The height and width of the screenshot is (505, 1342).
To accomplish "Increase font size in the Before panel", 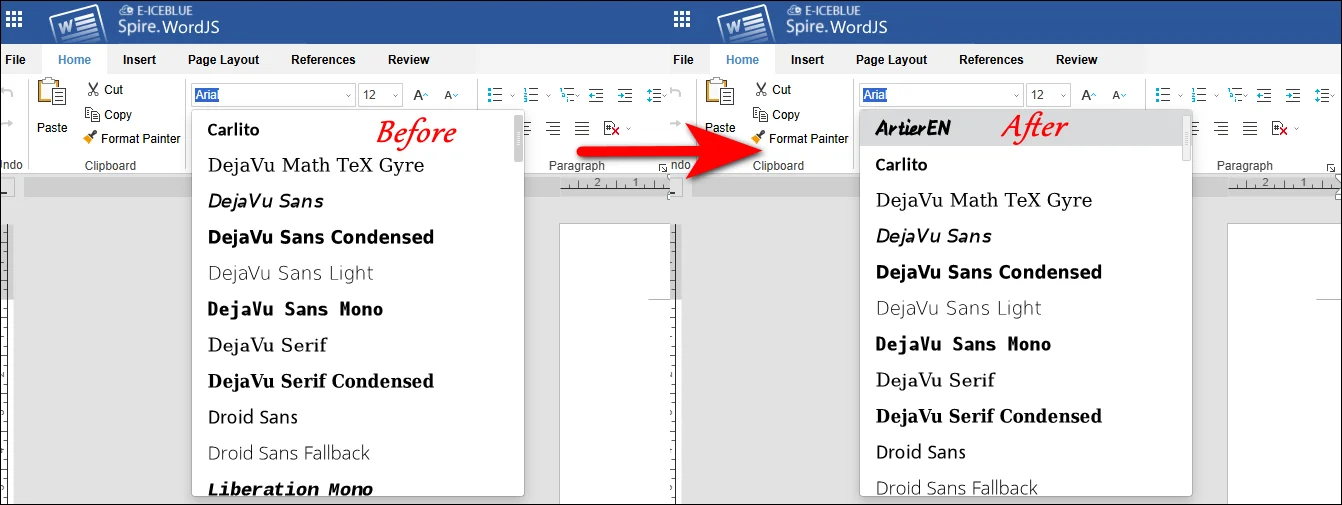I will 421,95.
